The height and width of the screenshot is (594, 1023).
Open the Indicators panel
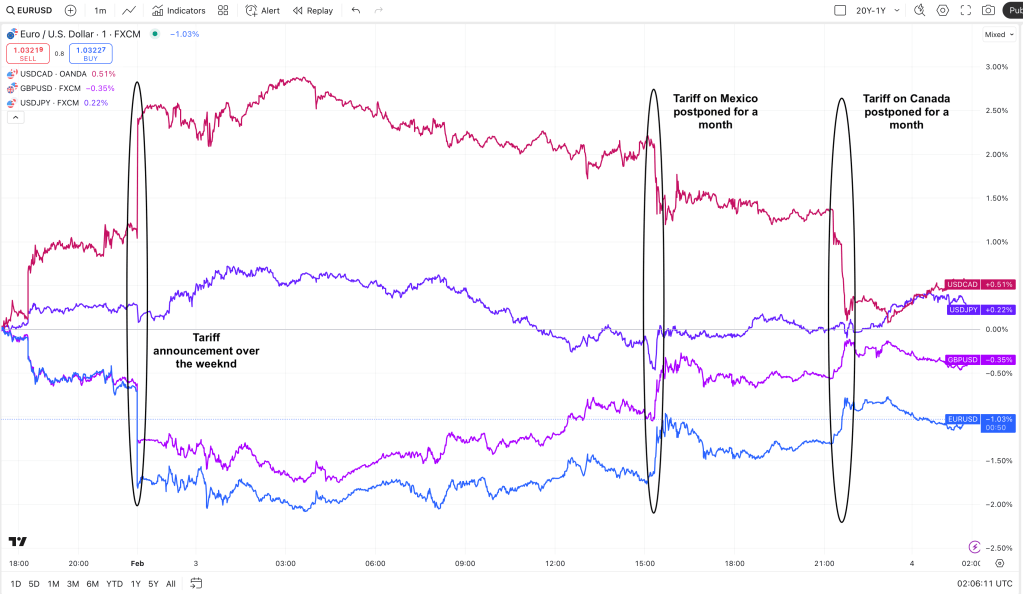point(179,11)
